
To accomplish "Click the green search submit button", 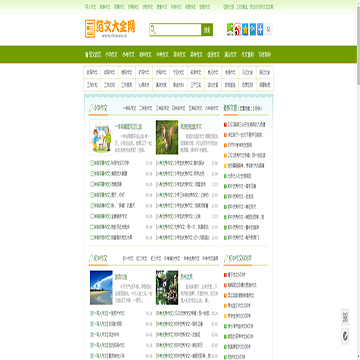I will click(x=207, y=30).
